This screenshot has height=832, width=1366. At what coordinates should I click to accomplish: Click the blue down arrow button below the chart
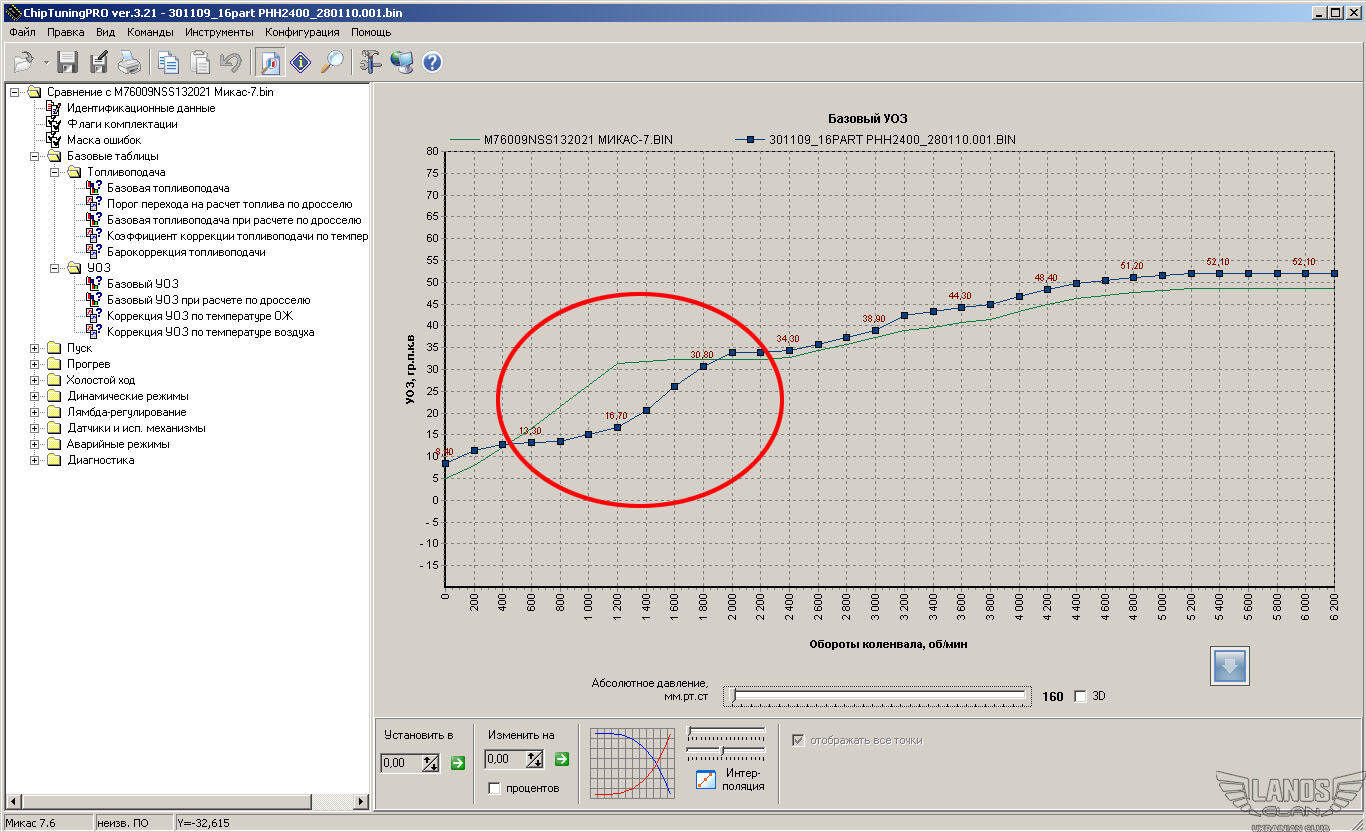click(1230, 666)
